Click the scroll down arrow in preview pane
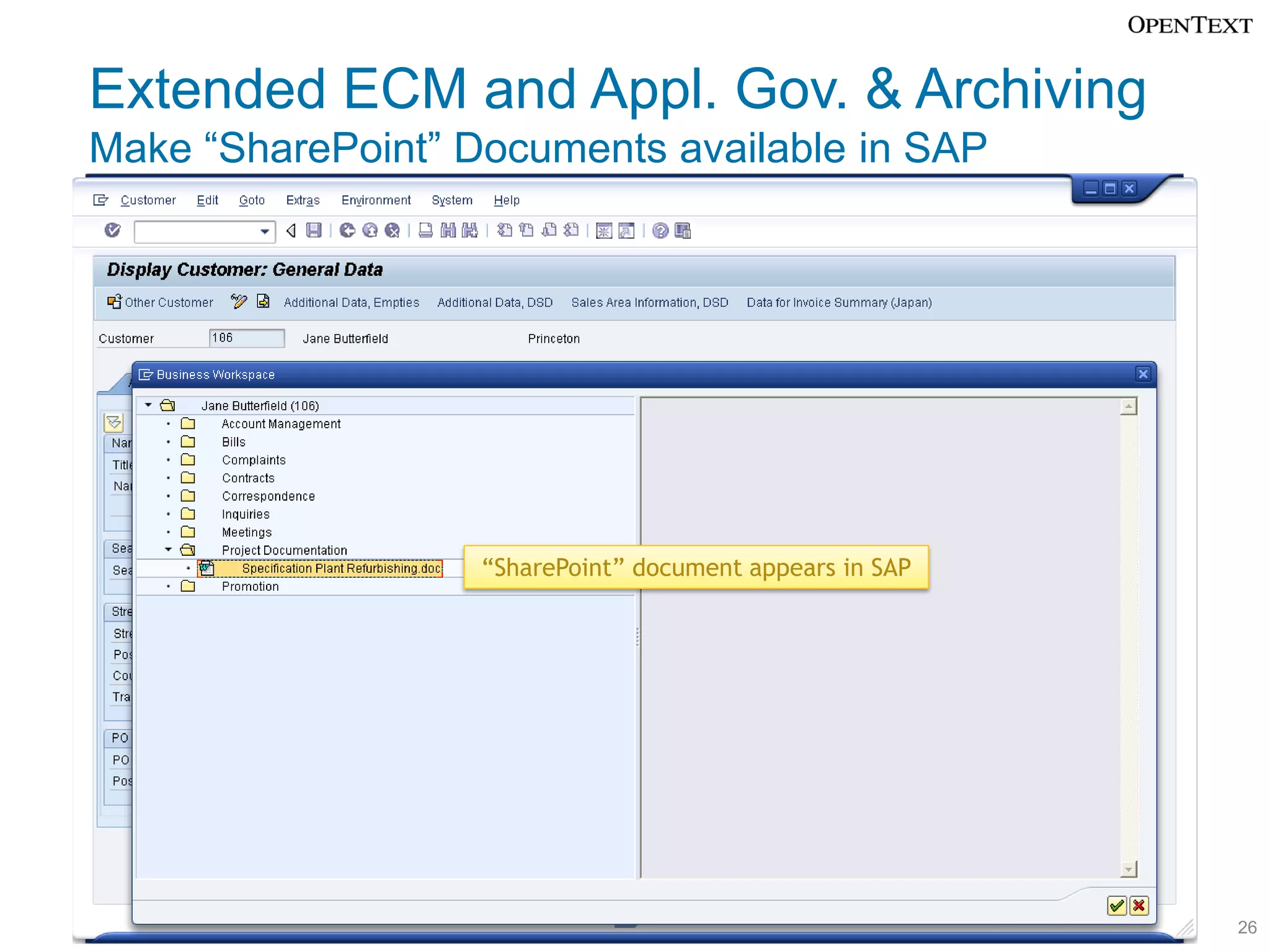Screen dimensions: 1270x952 click(1129, 869)
